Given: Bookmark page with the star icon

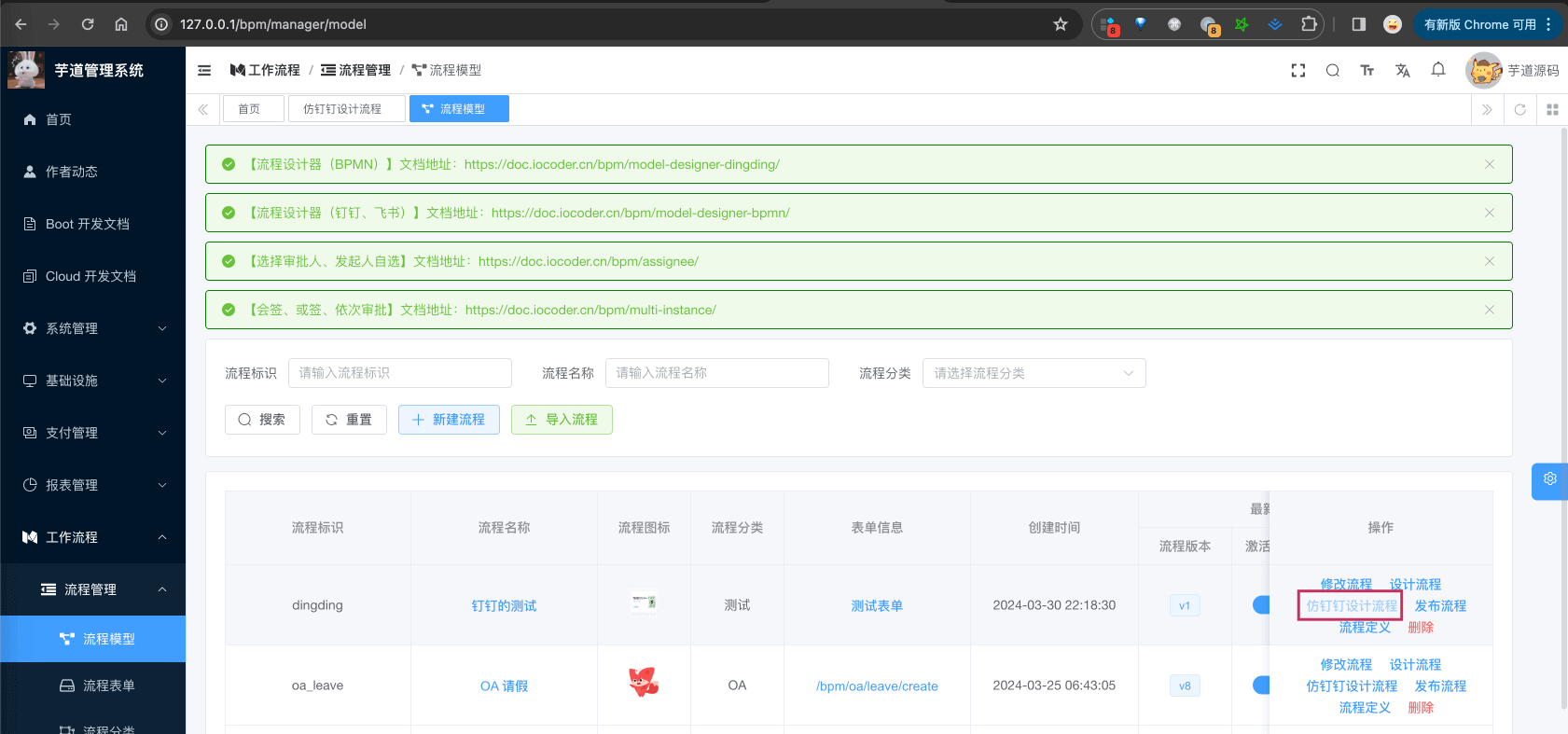Looking at the screenshot, I should pos(1060,24).
